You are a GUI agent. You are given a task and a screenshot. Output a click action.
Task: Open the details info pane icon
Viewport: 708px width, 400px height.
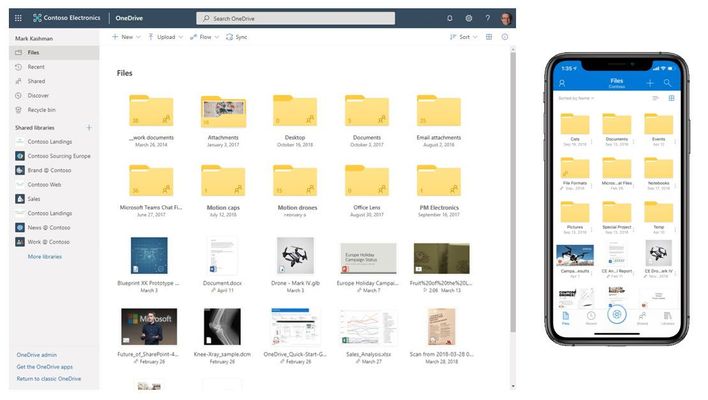[x=505, y=37]
